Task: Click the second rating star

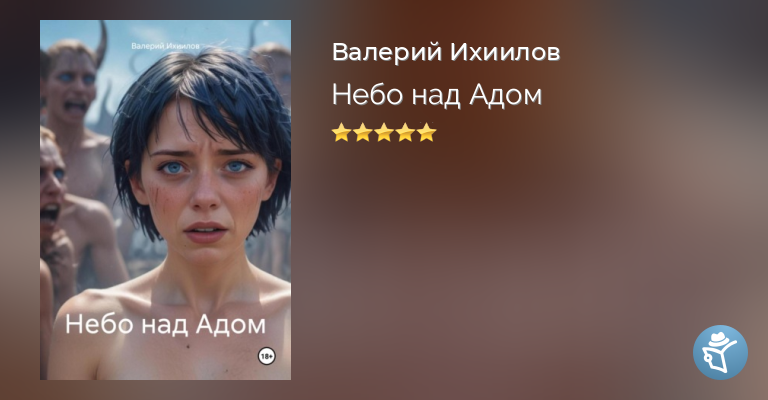Action: pyautogui.click(x=362, y=132)
